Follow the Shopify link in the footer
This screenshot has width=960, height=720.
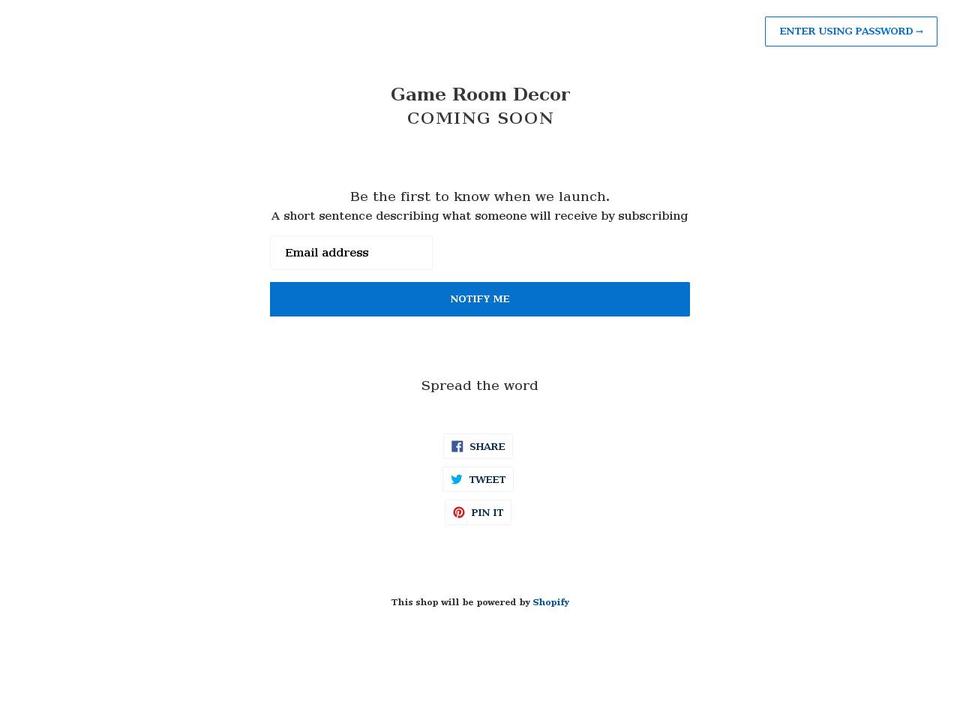pos(550,602)
